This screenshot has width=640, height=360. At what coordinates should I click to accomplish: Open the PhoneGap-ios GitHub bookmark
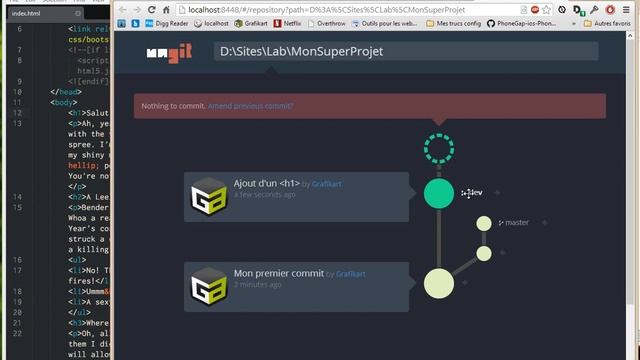(x=522, y=24)
